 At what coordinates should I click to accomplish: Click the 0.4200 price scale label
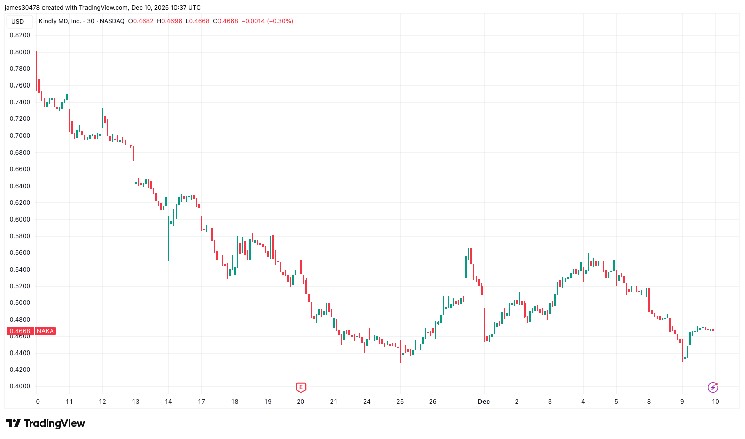(20, 369)
